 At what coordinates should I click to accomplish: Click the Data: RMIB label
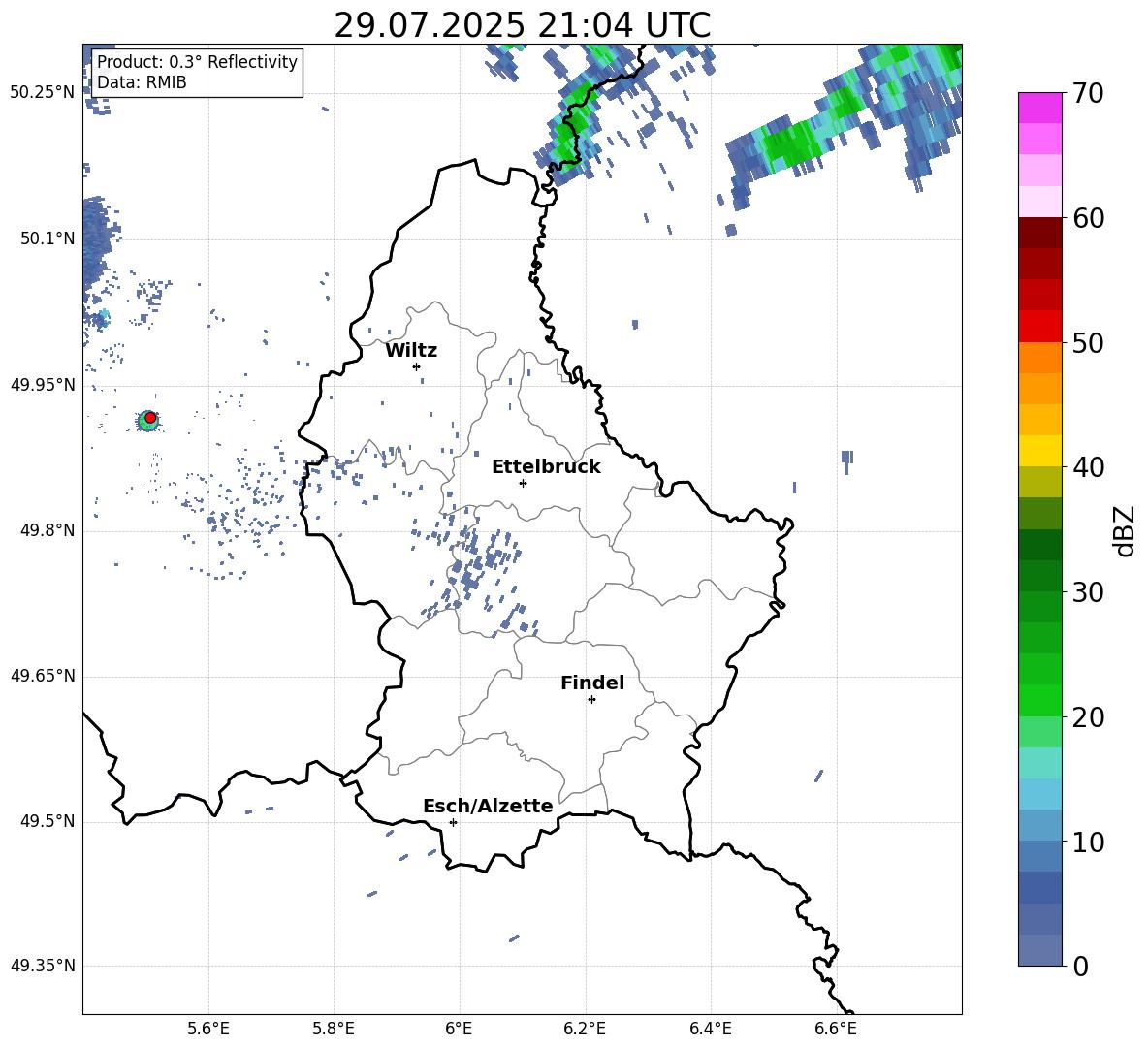[142, 82]
